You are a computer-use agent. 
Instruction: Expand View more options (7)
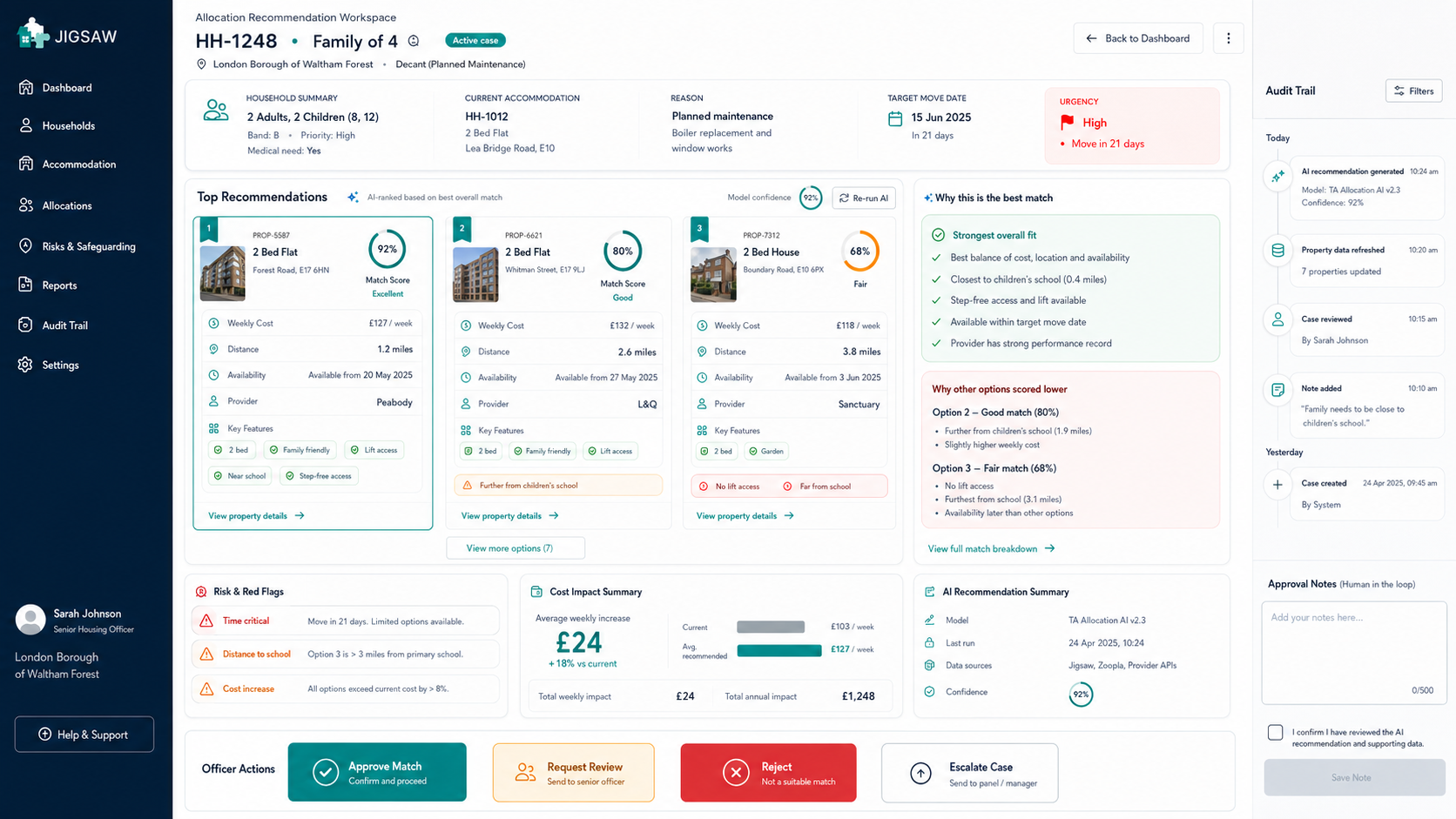(x=516, y=548)
